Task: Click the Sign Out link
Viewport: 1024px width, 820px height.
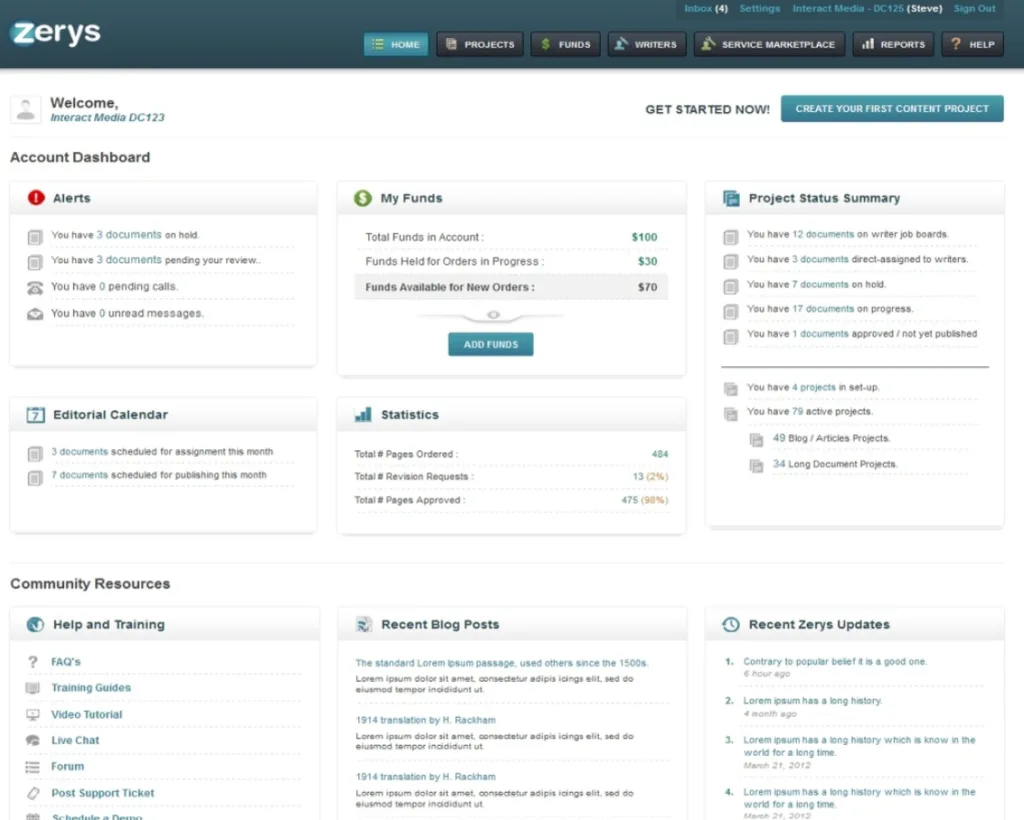Action: (974, 9)
